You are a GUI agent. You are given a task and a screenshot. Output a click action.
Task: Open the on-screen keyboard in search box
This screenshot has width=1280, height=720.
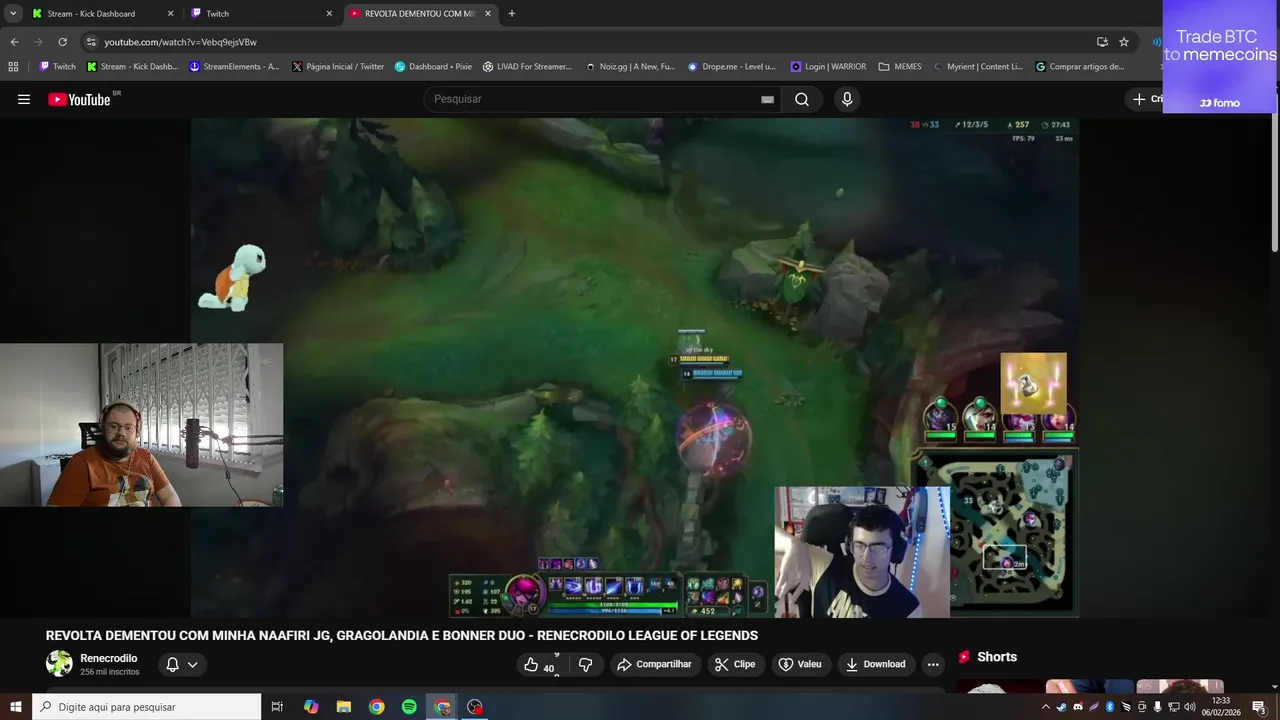pyautogui.click(x=767, y=99)
